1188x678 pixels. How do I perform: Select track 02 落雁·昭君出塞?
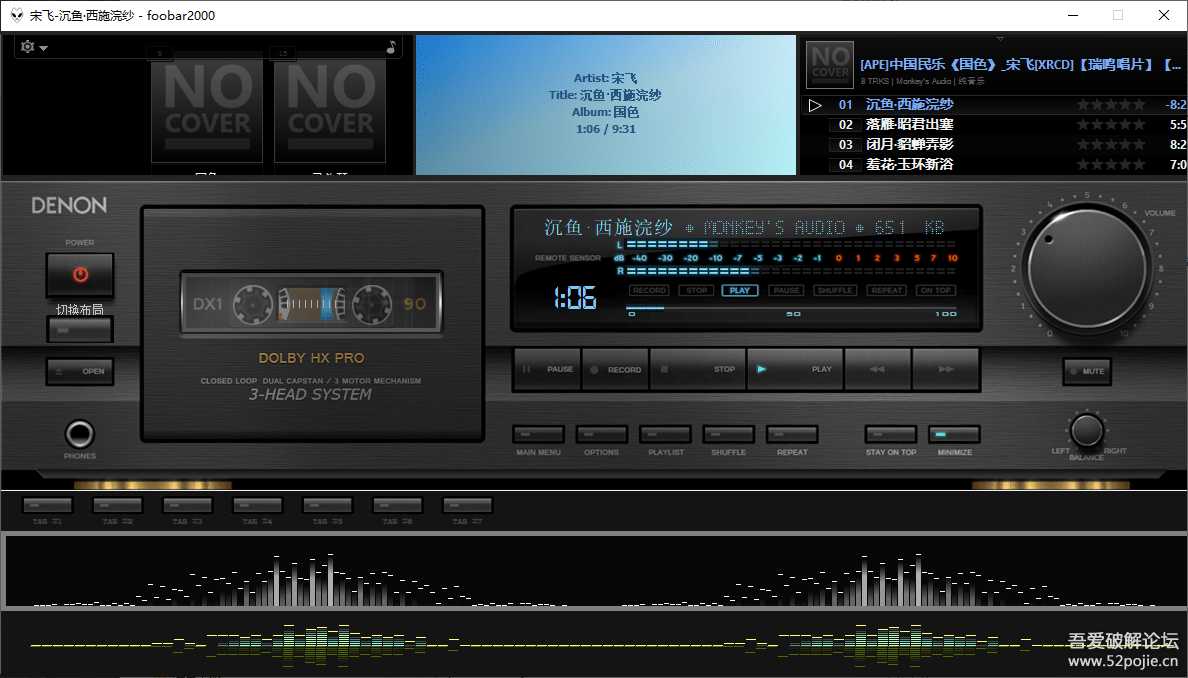coord(994,124)
